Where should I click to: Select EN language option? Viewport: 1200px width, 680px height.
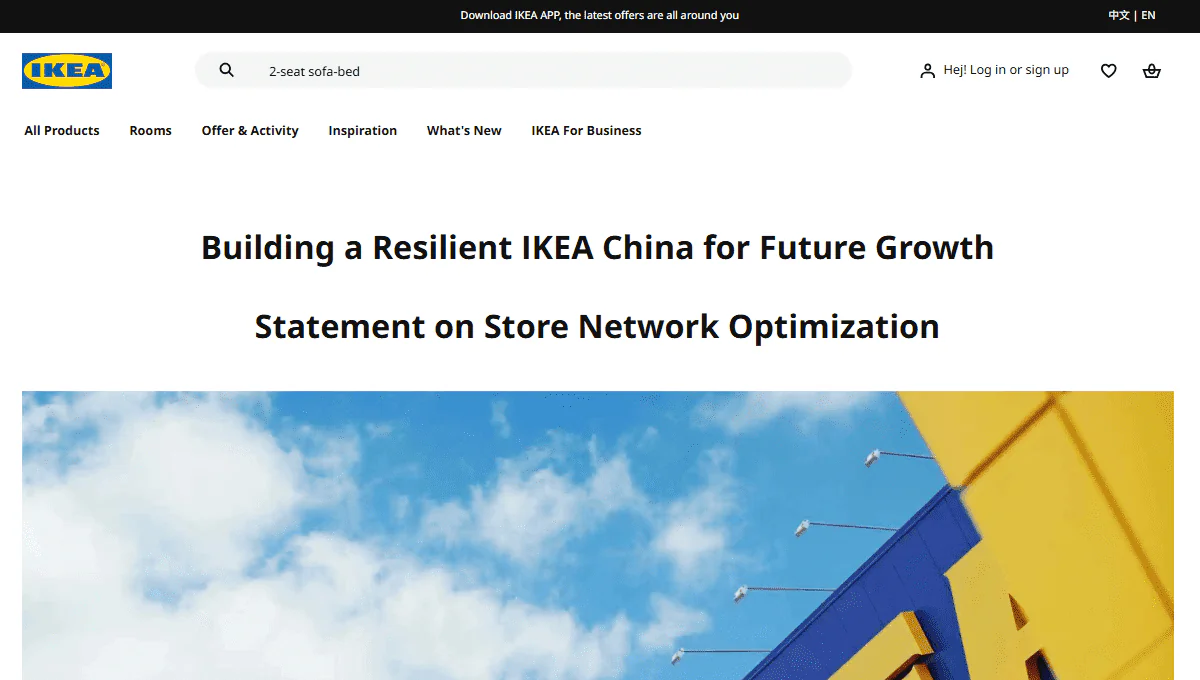1147,15
